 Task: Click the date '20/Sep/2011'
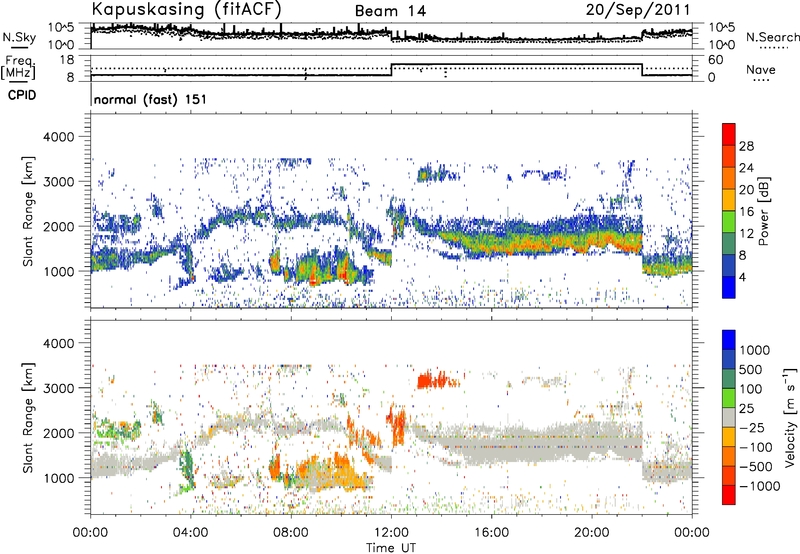638,10
